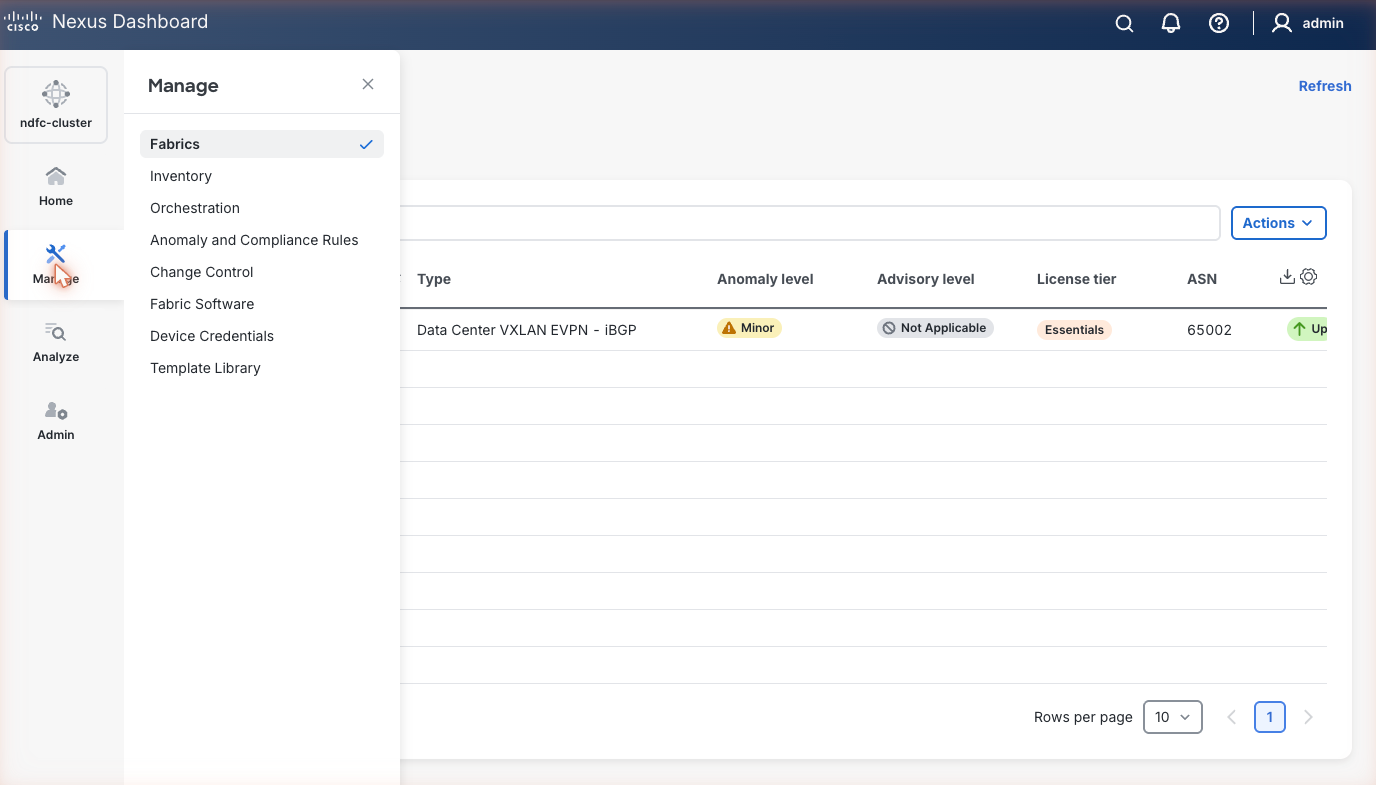Click the table download icon
The image size is (1376, 785).
(x=1288, y=277)
